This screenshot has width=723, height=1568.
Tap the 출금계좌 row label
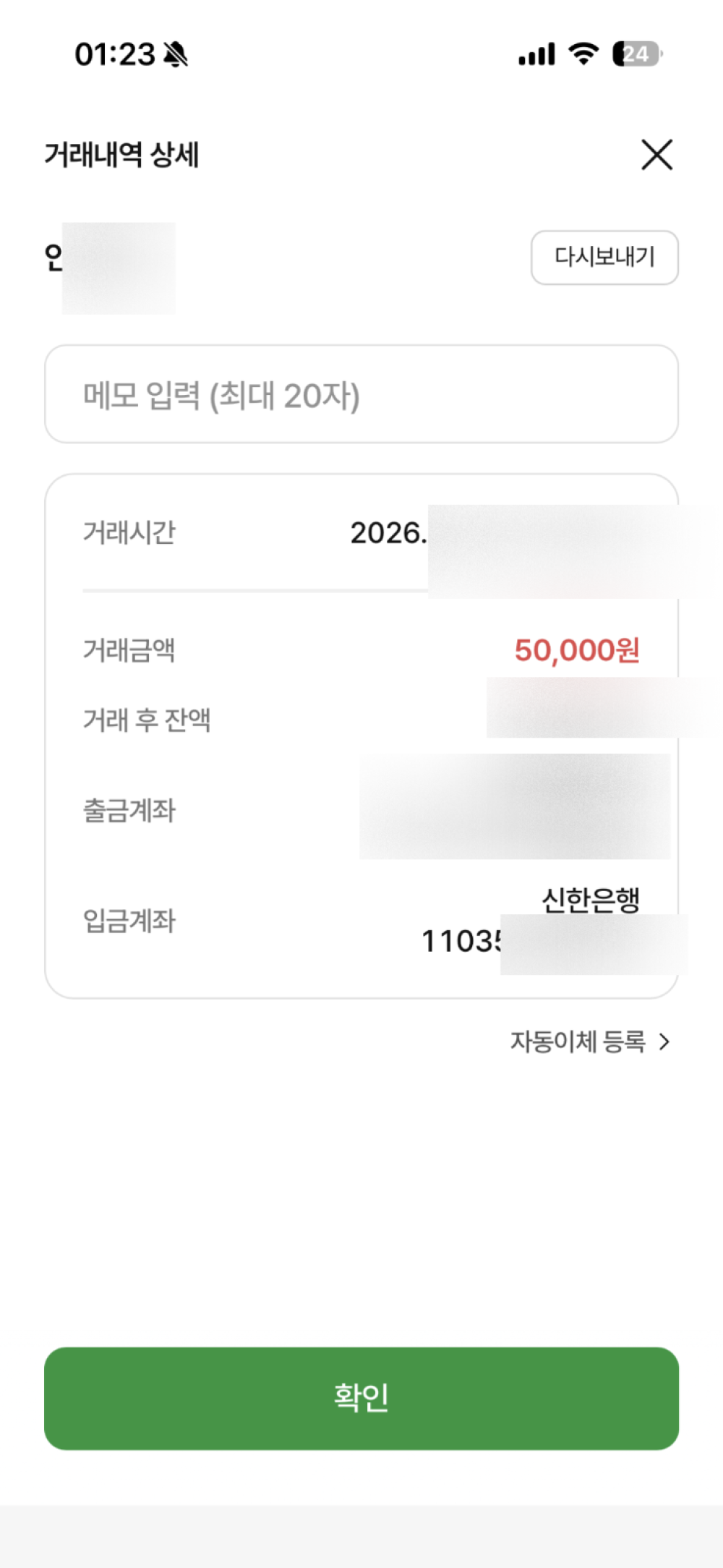129,810
